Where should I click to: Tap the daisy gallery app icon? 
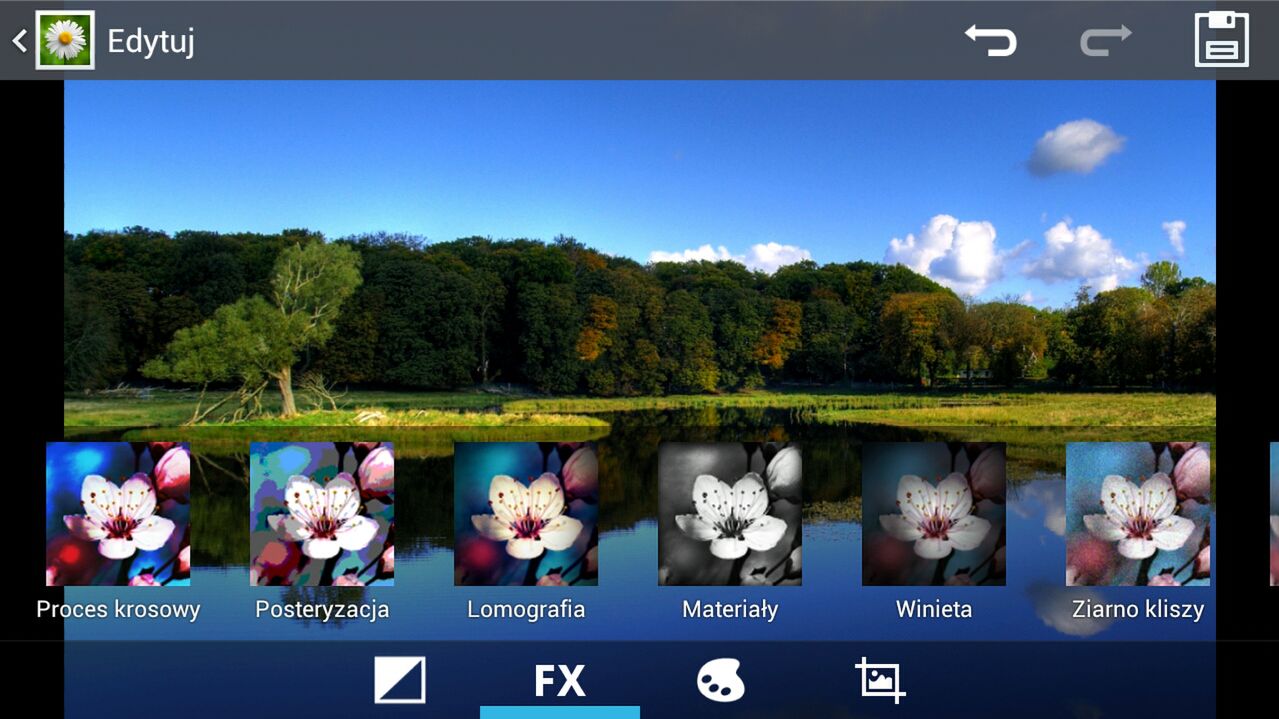[x=65, y=40]
